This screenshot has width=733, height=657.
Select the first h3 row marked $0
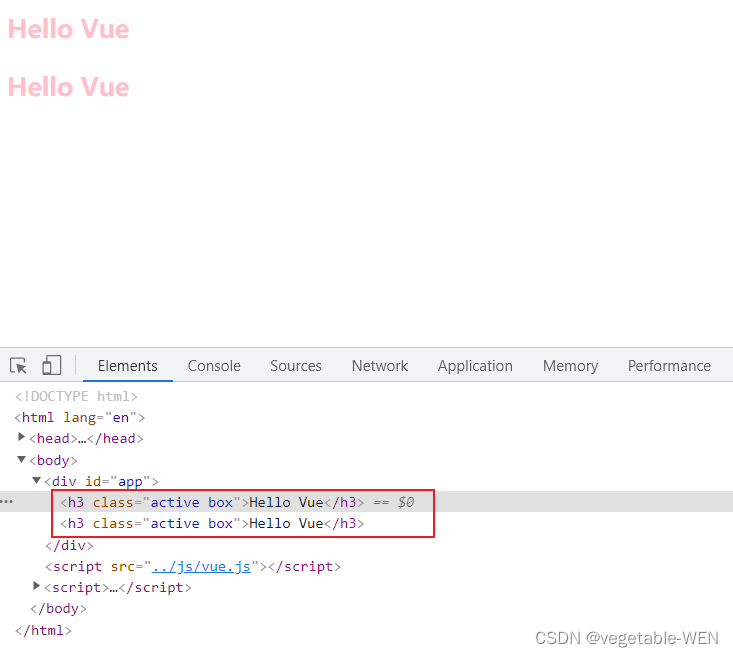coord(366,502)
